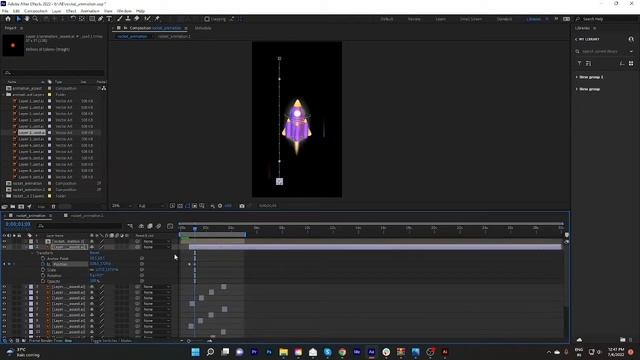The image size is (640, 360).
Task: Open the Layer menu
Action: (57, 11)
